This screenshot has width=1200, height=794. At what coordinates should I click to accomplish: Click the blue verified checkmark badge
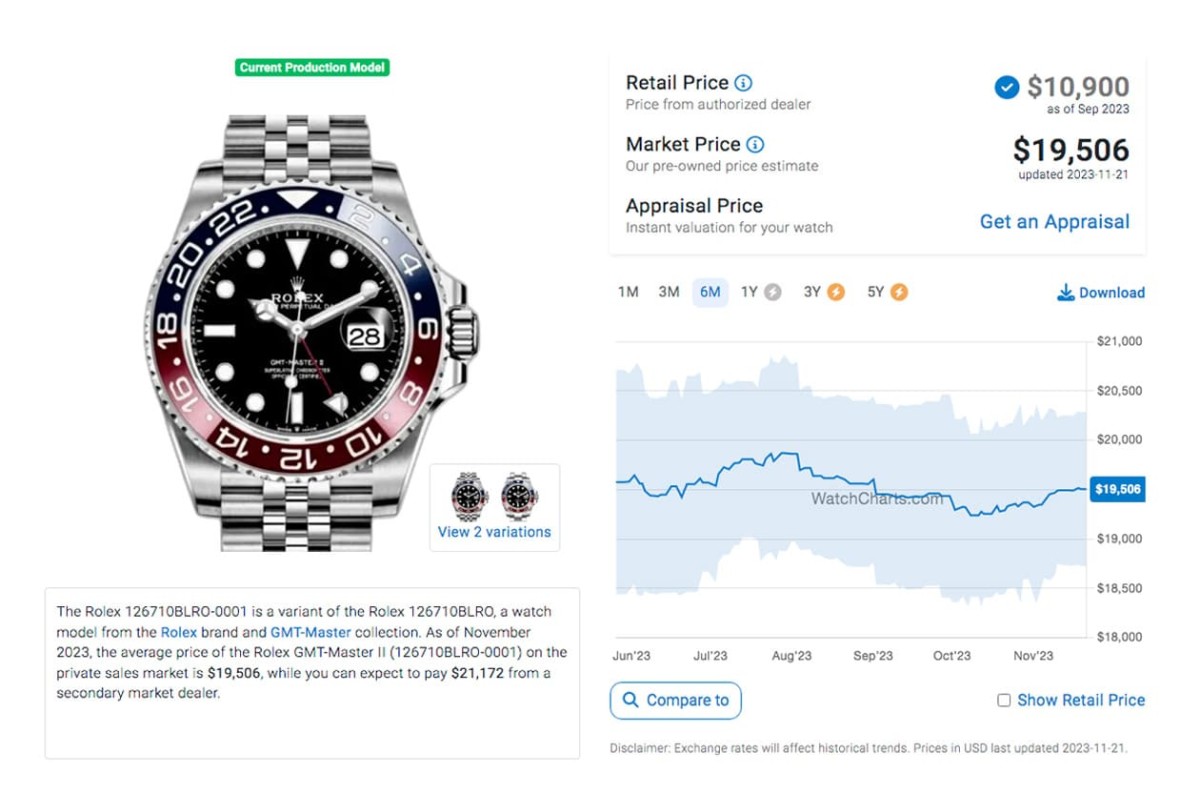[1006, 88]
